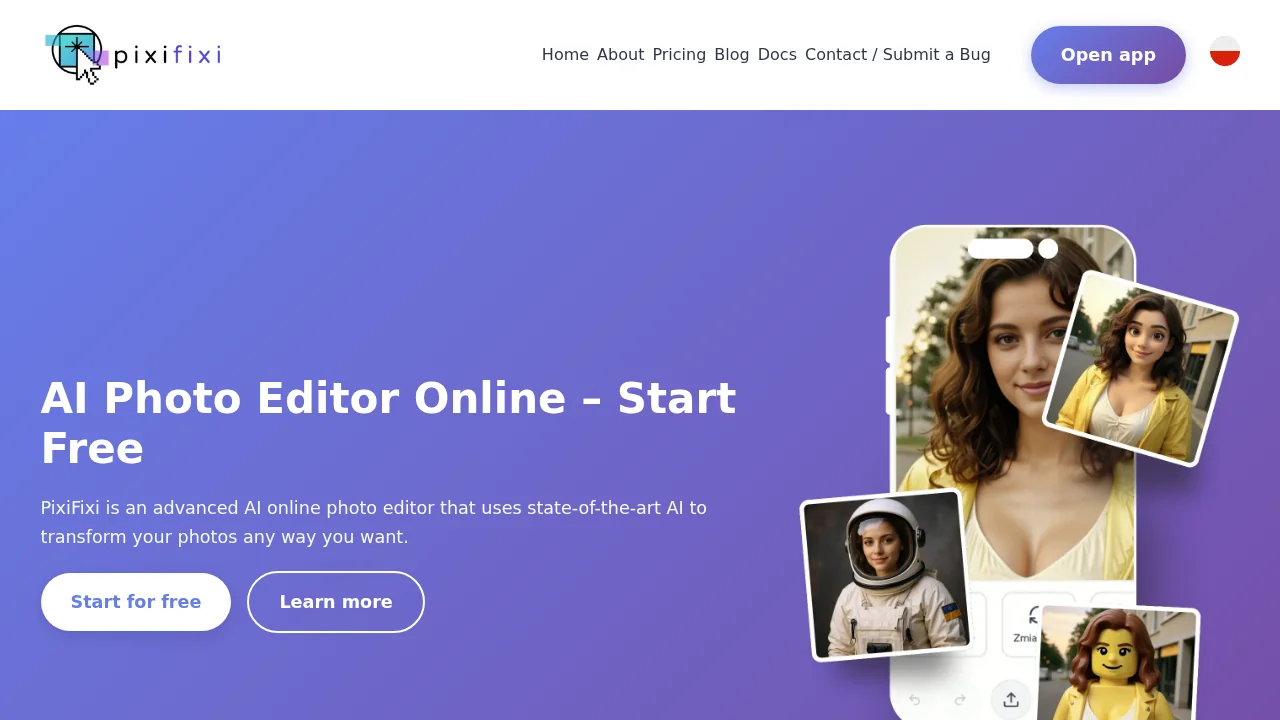Click the undo arrow on the phone mockup
This screenshot has width=1280, height=720.
point(914,700)
